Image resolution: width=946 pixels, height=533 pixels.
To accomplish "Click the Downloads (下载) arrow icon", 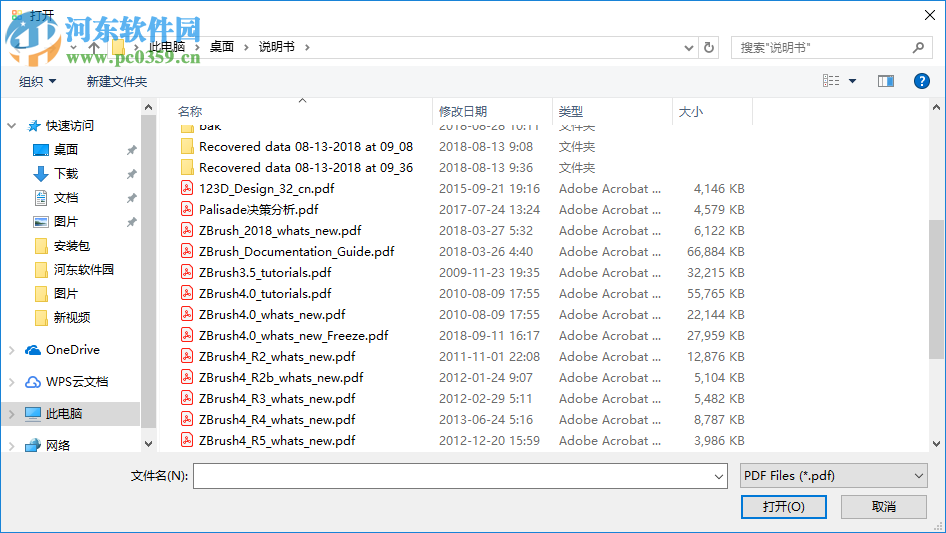I will 41,174.
